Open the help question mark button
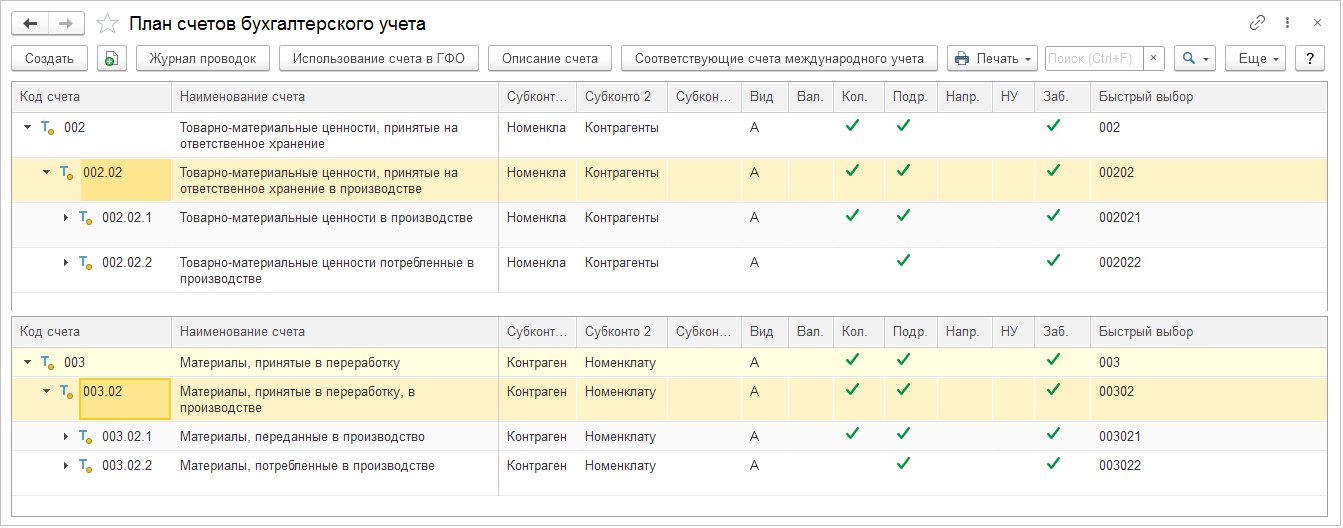The height and width of the screenshot is (528, 1343). 1309,59
